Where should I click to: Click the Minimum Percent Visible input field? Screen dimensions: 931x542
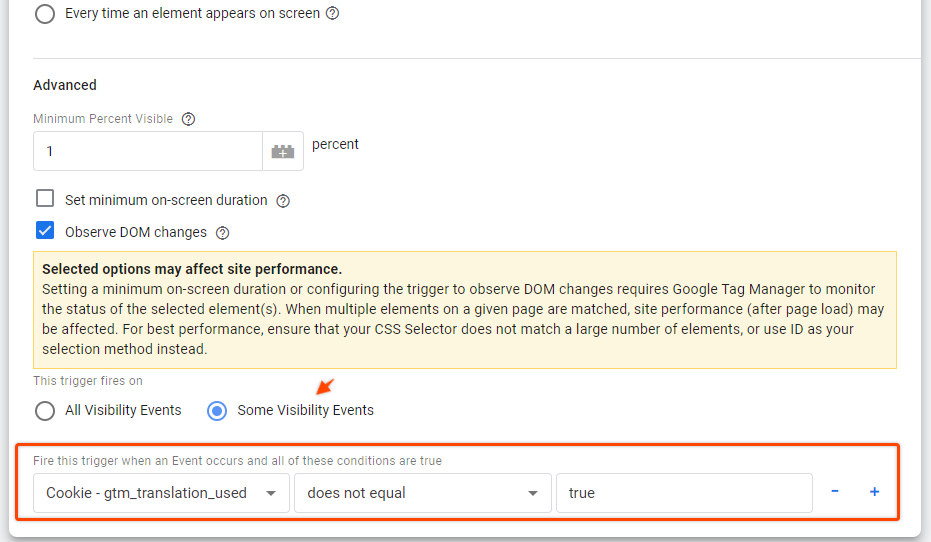point(148,151)
